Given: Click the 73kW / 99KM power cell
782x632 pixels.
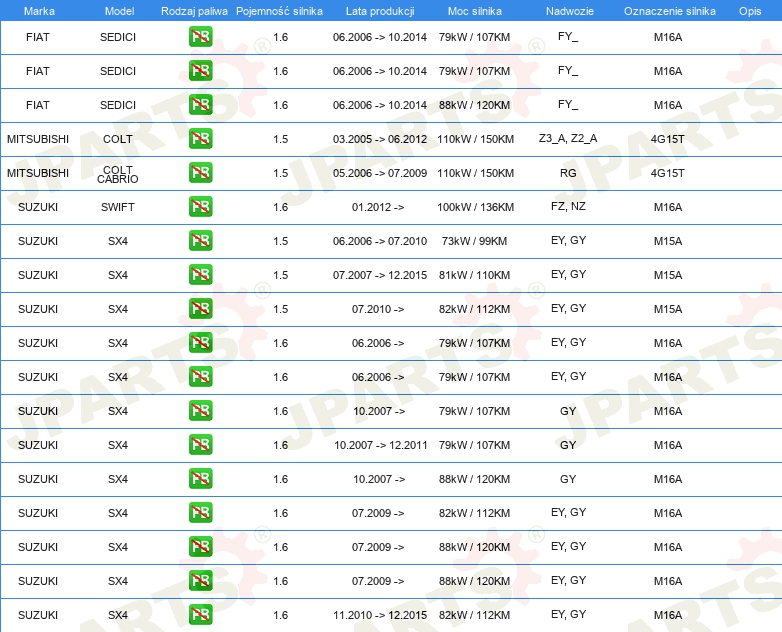Looking at the screenshot, I should [474, 241].
